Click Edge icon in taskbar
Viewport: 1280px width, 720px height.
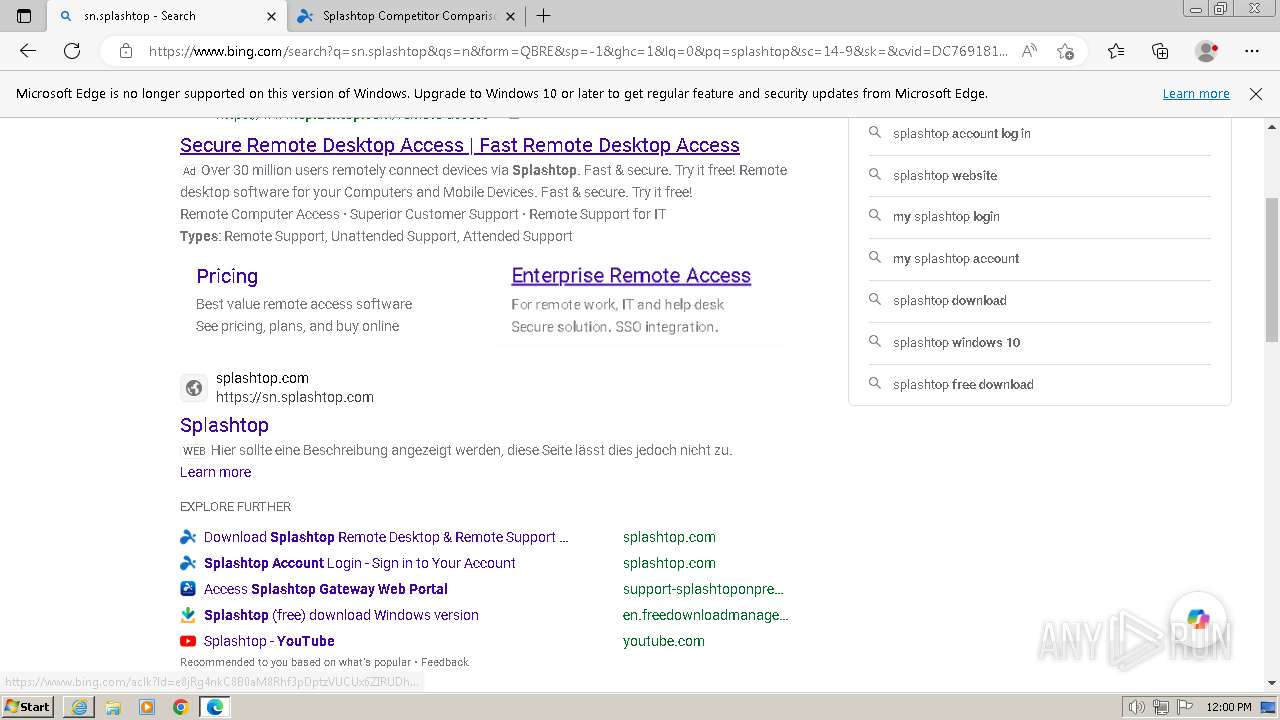coord(215,707)
